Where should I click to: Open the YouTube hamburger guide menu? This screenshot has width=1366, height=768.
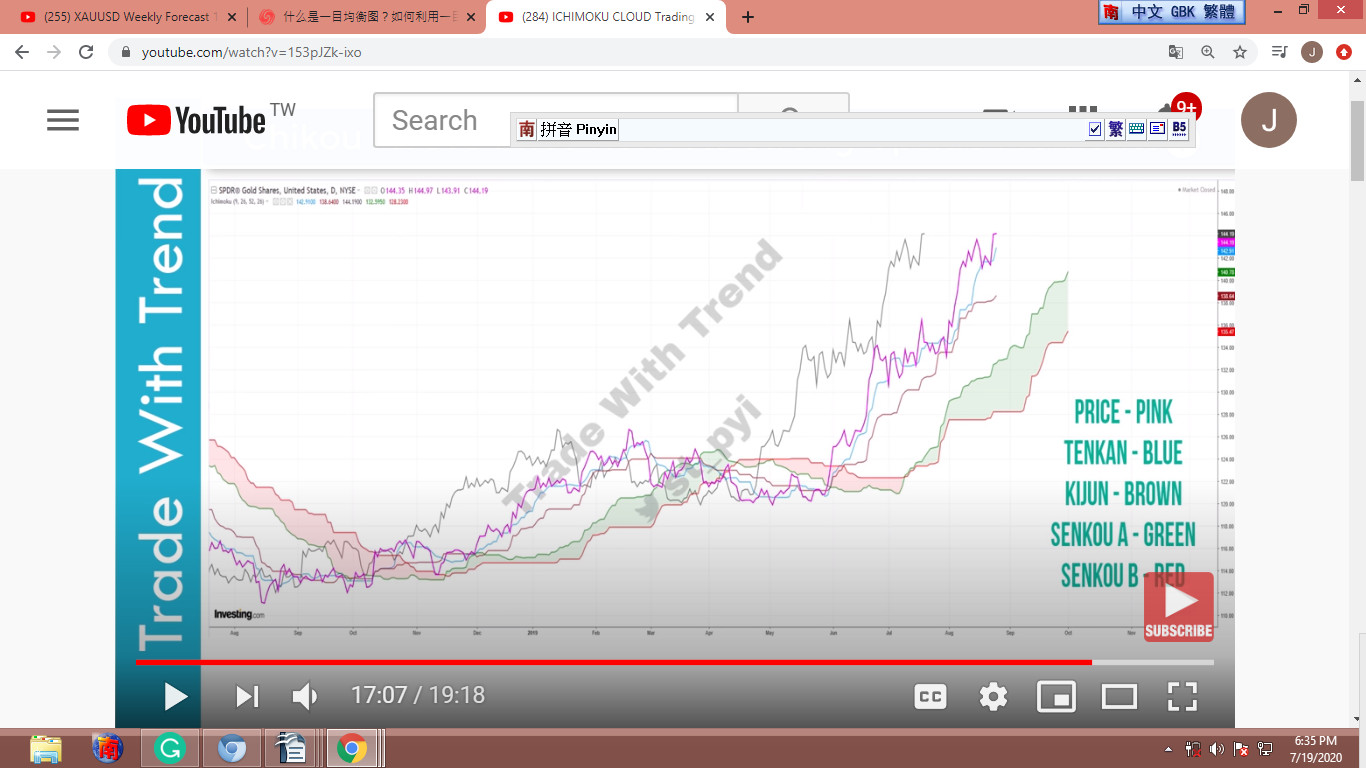click(62, 120)
